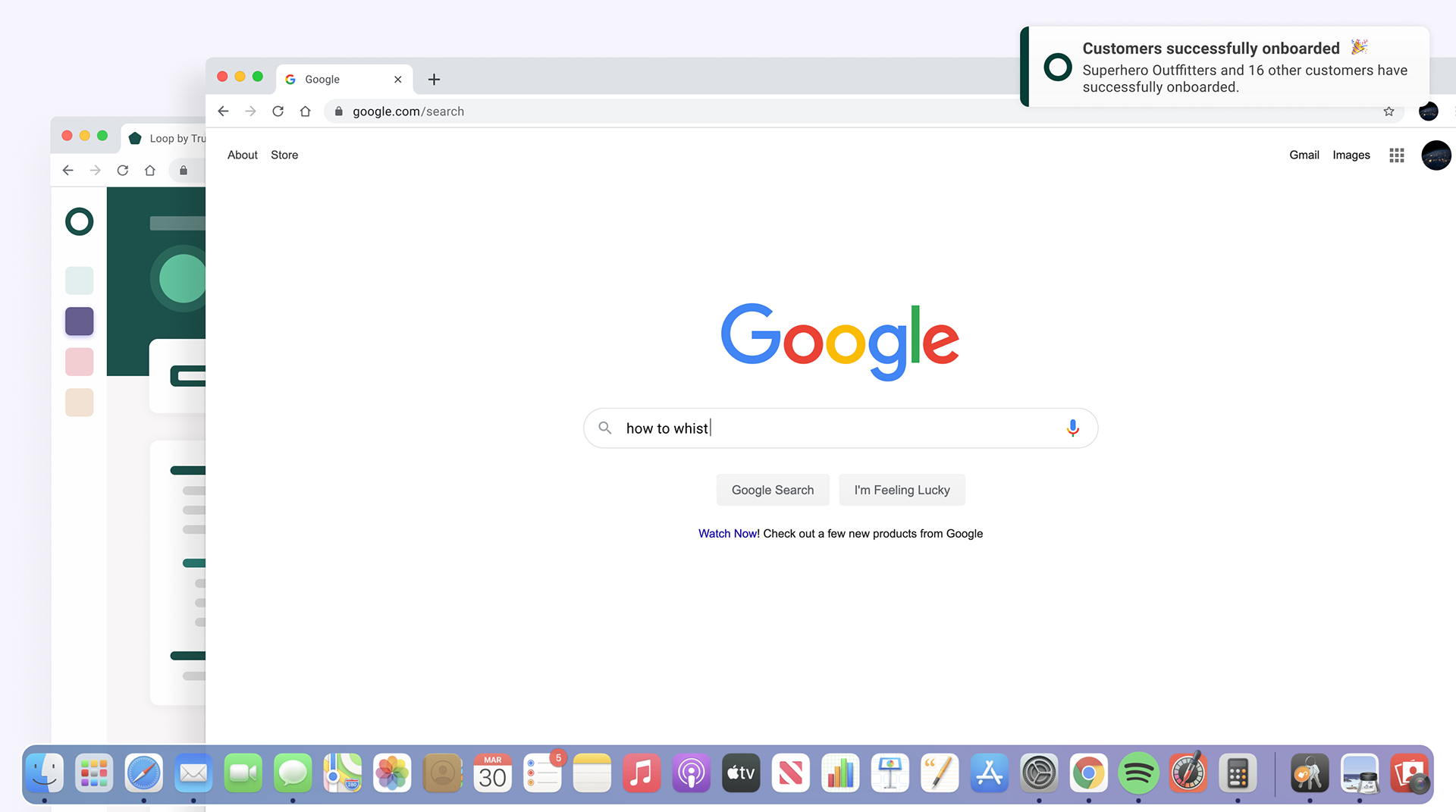Open Calculator from the dock
The height and width of the screenshot is (812, 1456).
pyautogui.click(x=1238, y=773)
